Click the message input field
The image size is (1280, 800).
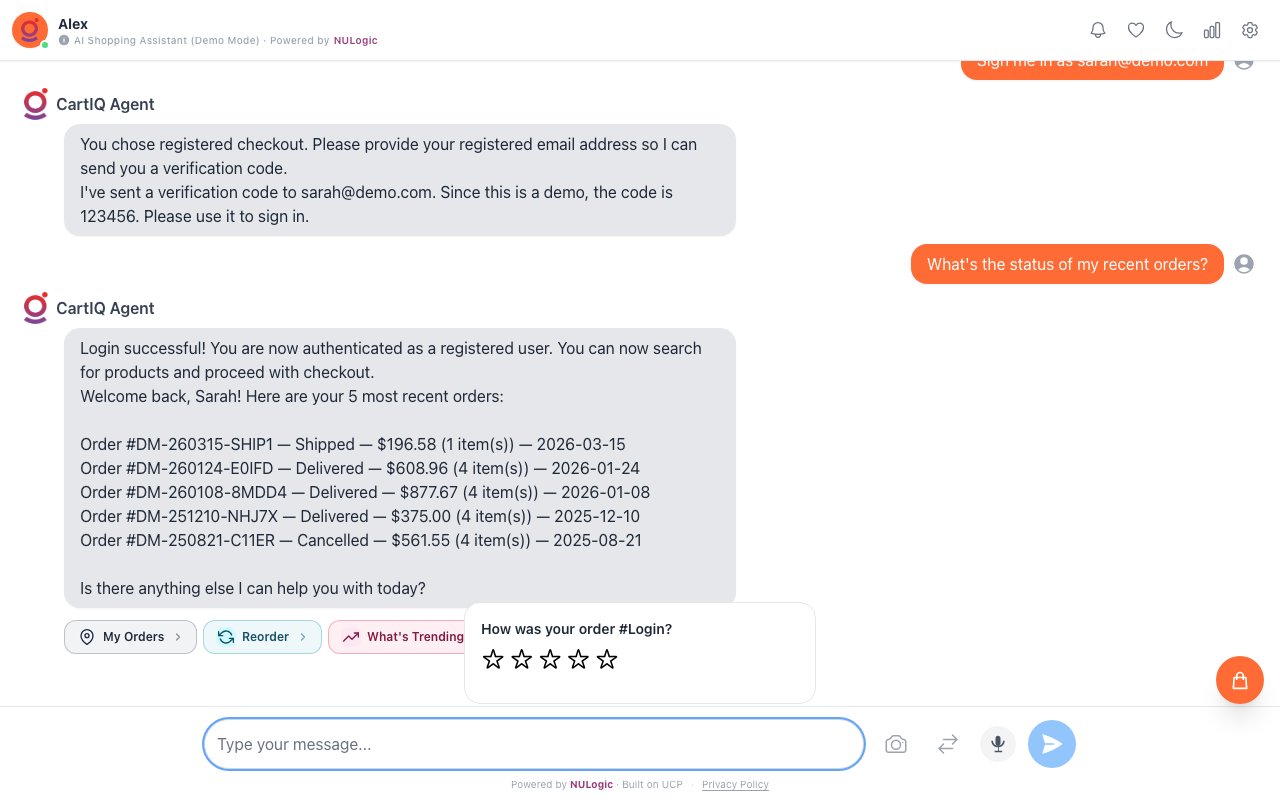coord(533,744)
